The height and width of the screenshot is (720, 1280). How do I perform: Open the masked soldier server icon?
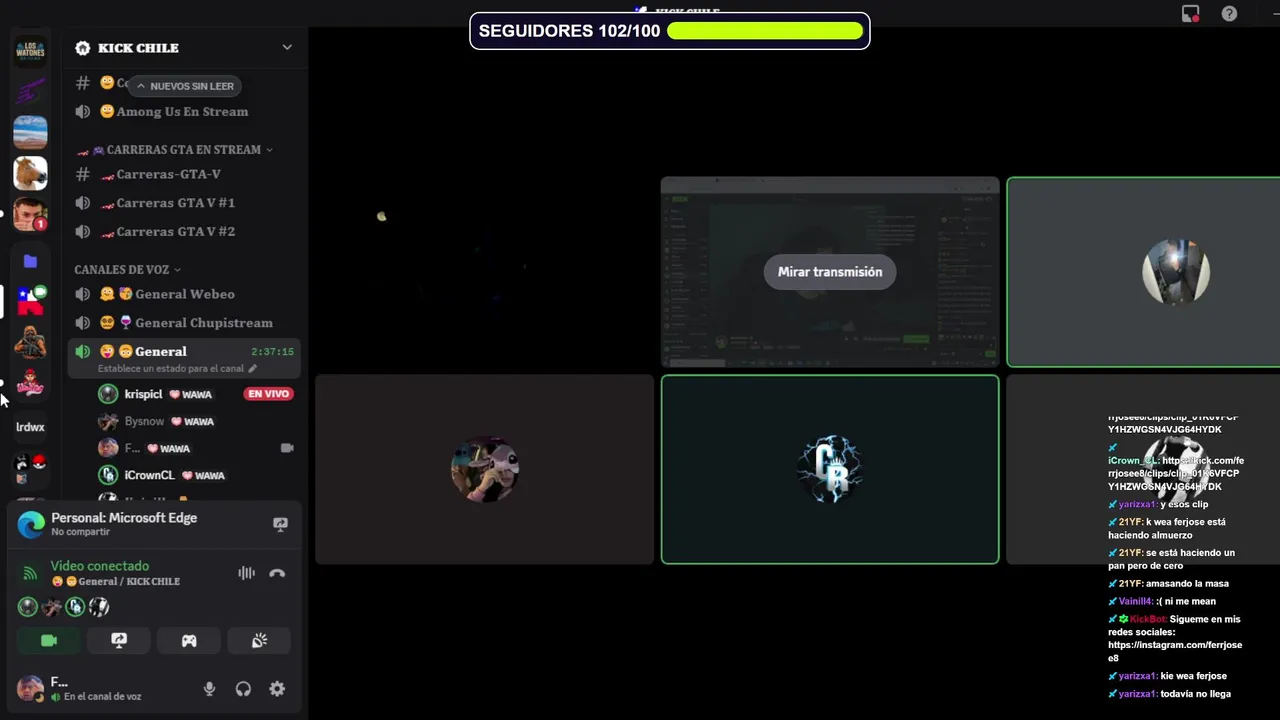30,343
